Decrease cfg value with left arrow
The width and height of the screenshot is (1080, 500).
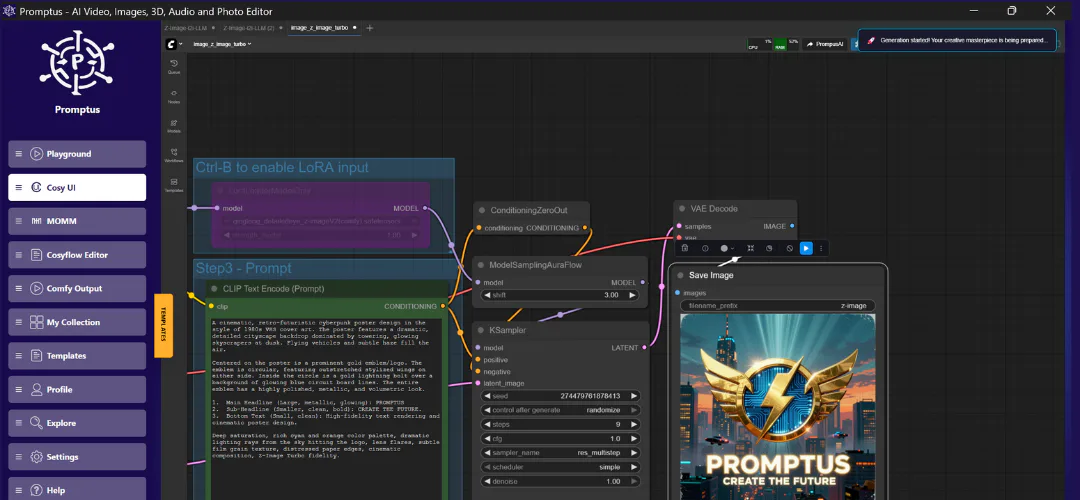[x=488, y=439]
